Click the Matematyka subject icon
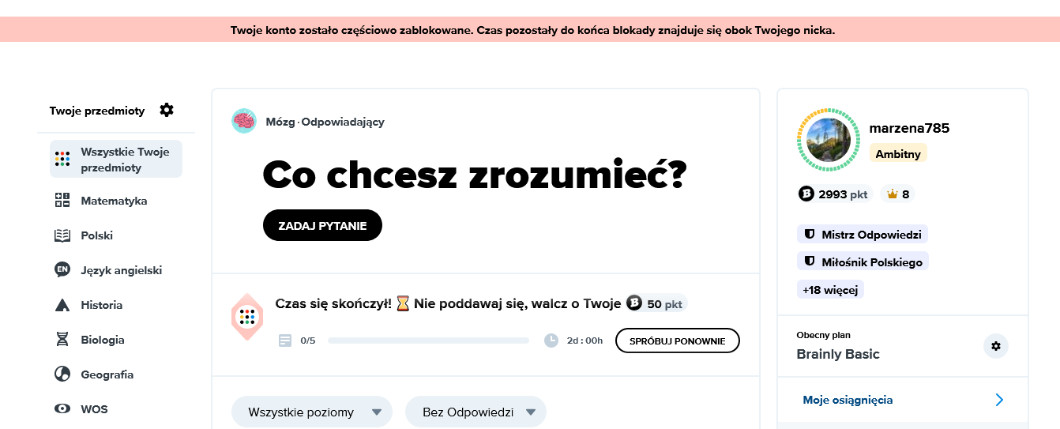Viewport: 1060px width, 429px height. coord(62,200)
